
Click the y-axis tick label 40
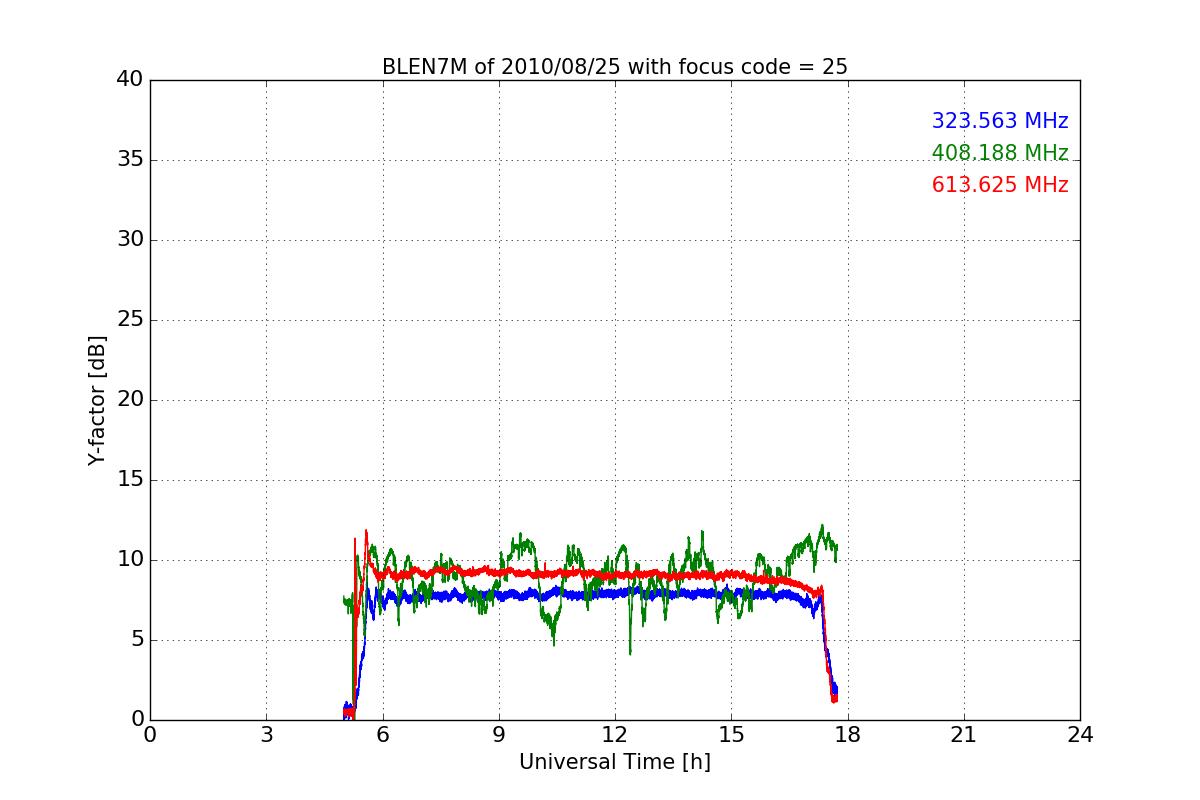coord(130,80)
